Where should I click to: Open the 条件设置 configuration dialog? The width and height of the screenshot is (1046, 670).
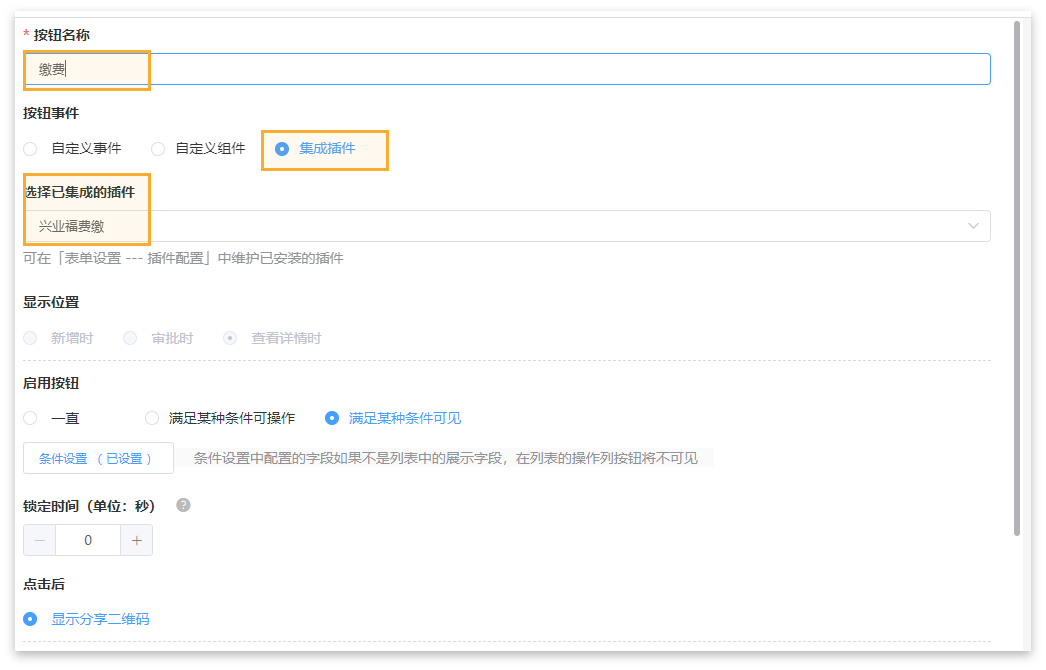coord(98,458)
